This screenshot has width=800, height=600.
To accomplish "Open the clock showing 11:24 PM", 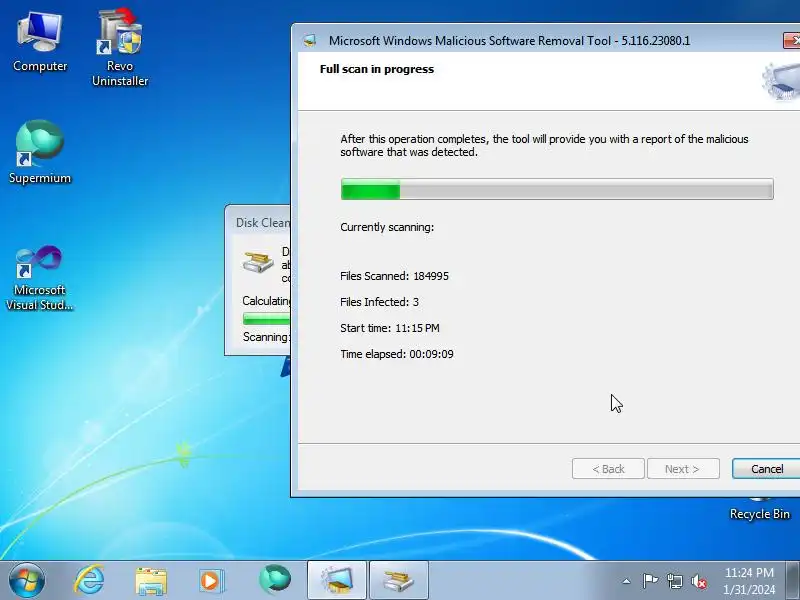I will coord(749,581).
